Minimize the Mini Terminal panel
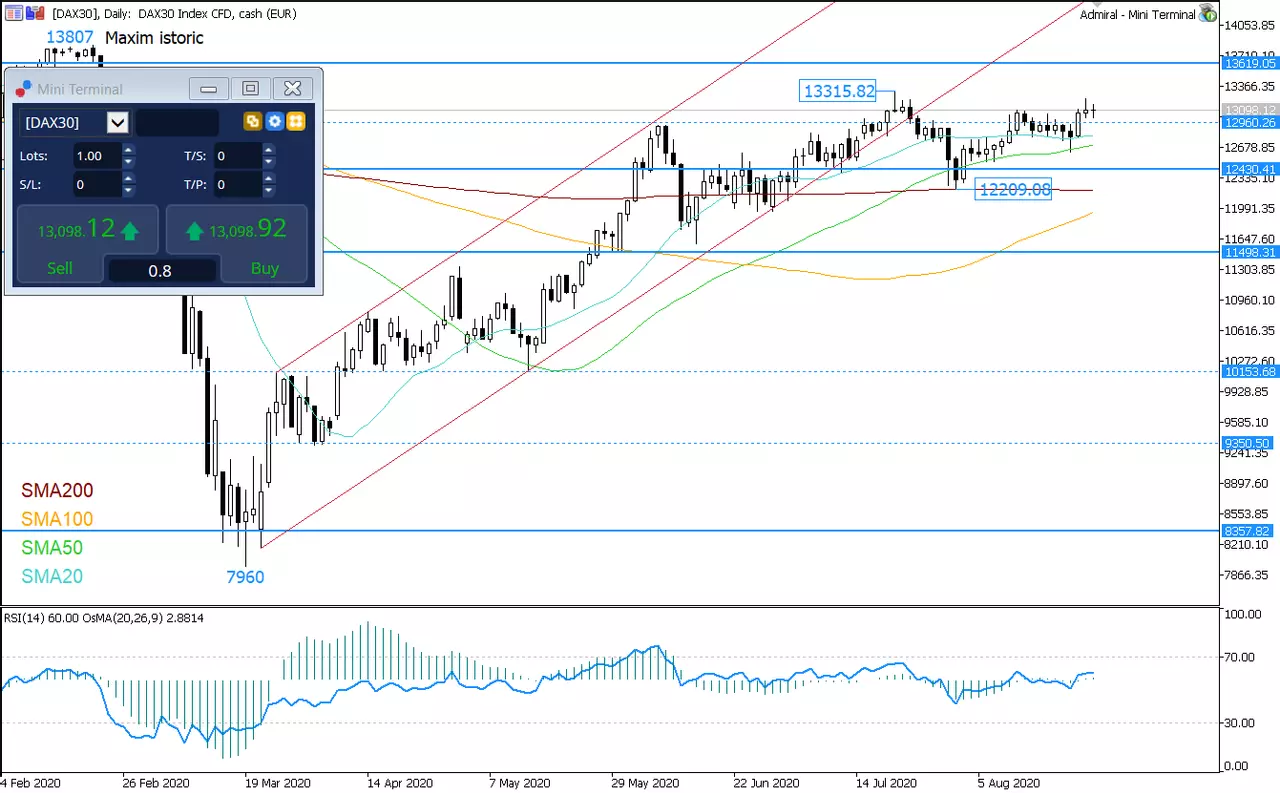1280x793 pixels. point(209,89)
